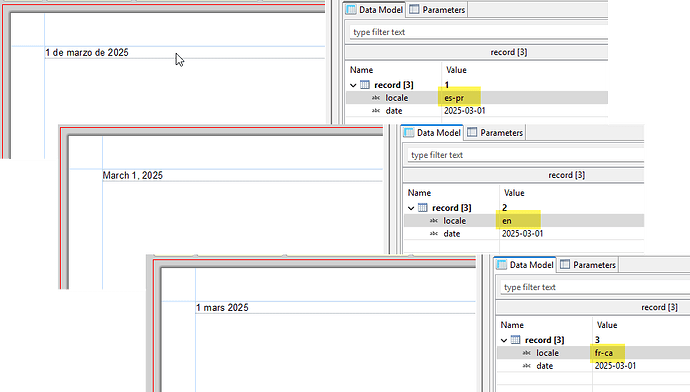The height and width of the screenshot is (392, 690).
Task: Select the locale row with value fr-ca
Action: pos(594,353)
